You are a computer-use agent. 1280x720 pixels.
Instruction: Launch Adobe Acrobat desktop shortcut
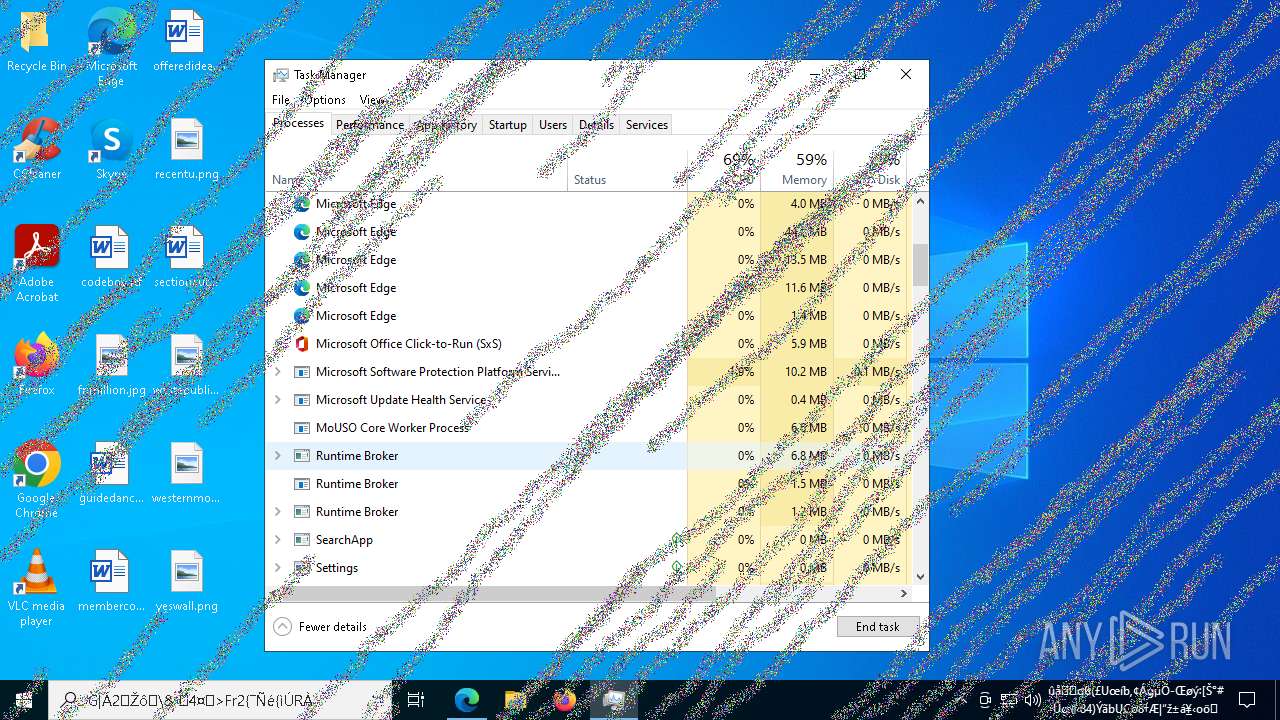tap(37, 264)
